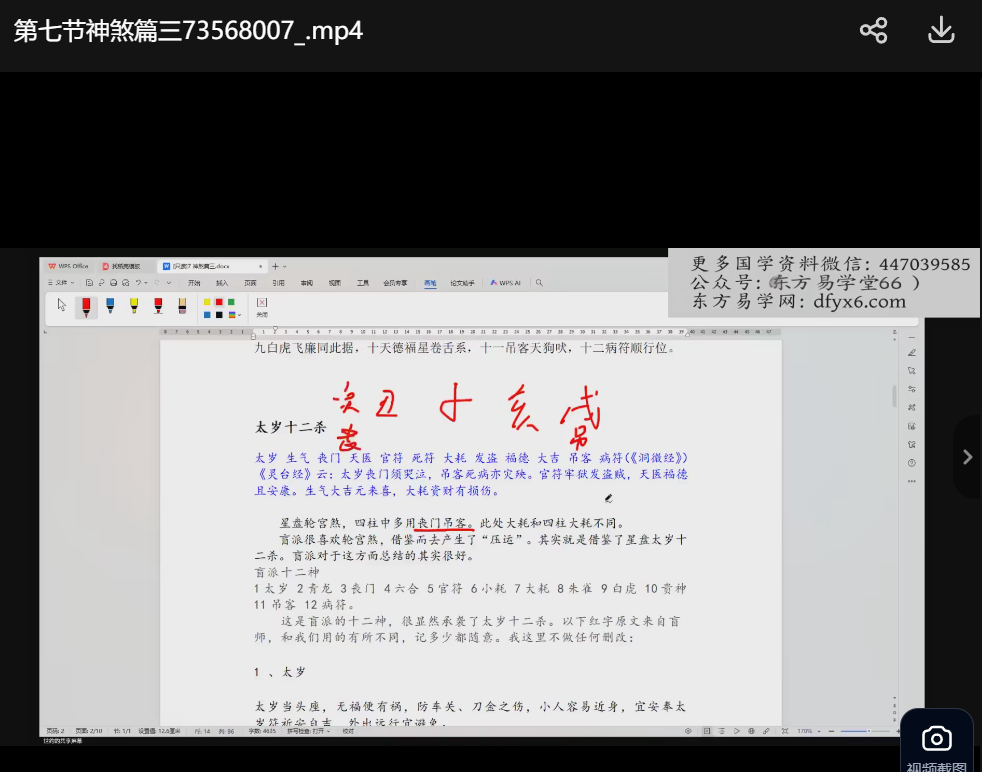
Task: Pick the green color swatch
Action: pos(232,302)
